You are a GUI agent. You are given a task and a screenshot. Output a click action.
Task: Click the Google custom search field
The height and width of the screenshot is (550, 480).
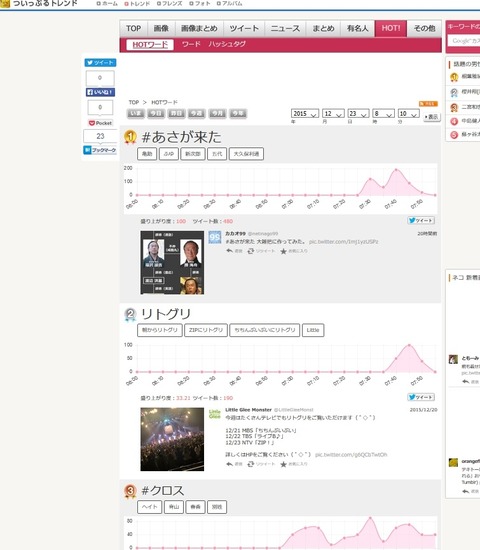[x=464, y=41]
